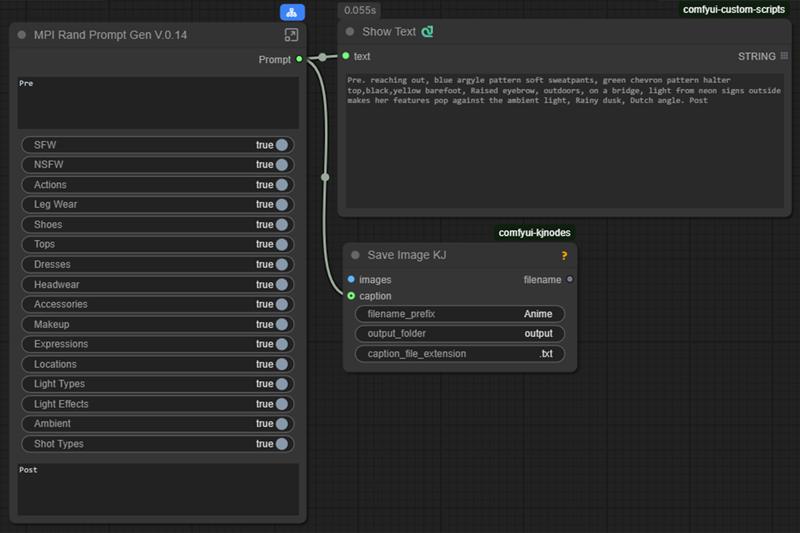Image resolution: width=800 pixels, height=533 pixels.
Task: Toggle the Shot Types option
Action: point(281,444)
